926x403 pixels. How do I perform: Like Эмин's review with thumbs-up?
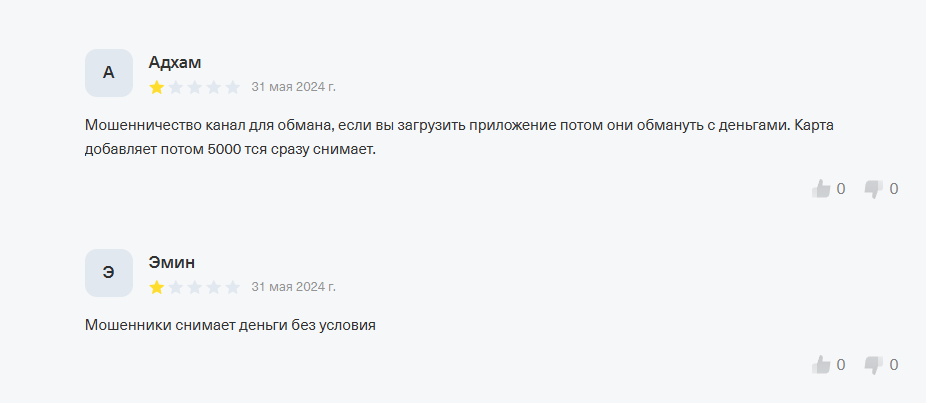tap(822, 364)
